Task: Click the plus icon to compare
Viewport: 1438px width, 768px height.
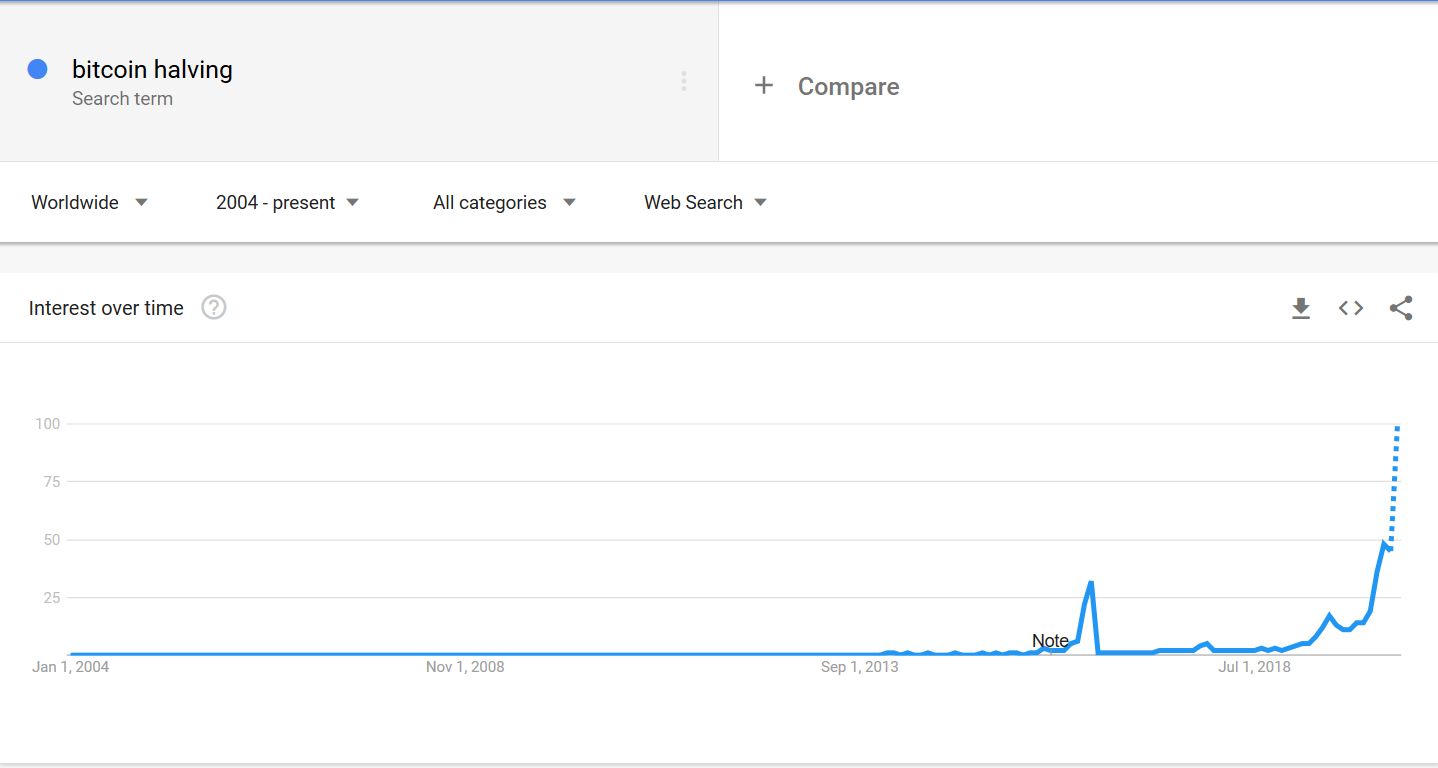Action: pos(764,86)
